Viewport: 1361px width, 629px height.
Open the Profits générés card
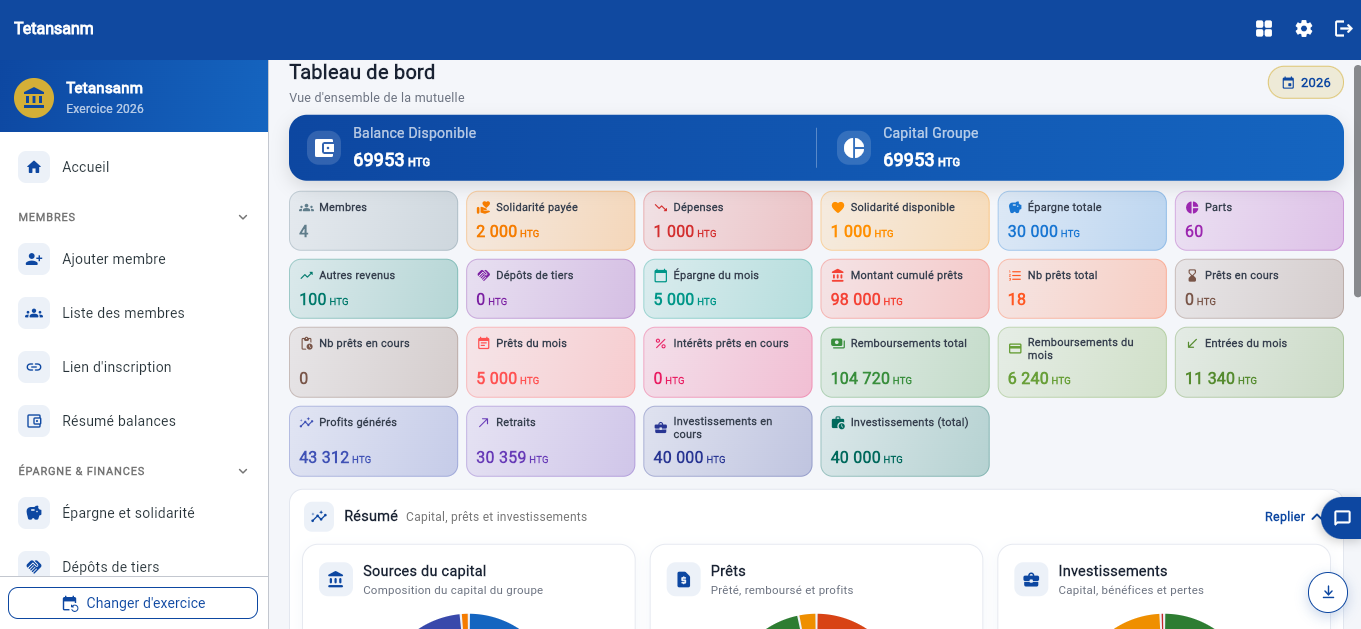tap(373, 441)
